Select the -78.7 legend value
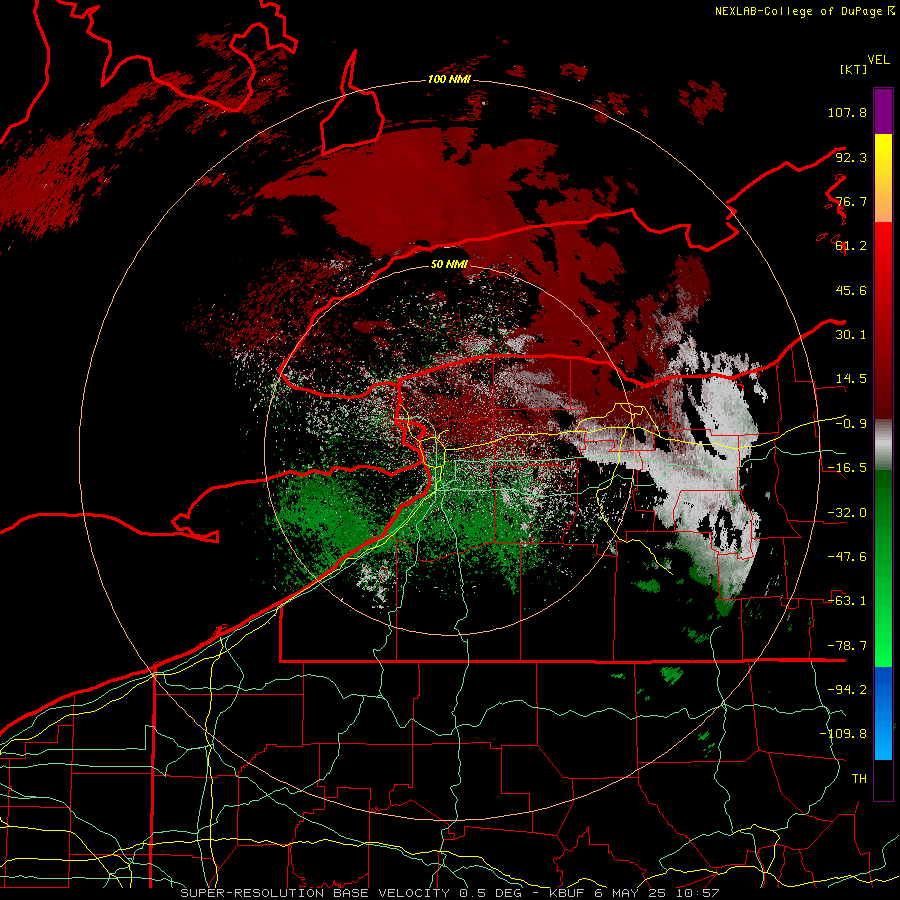Image resolution: width=900 pixels, height=900 pixels. [x=847, y=646]
